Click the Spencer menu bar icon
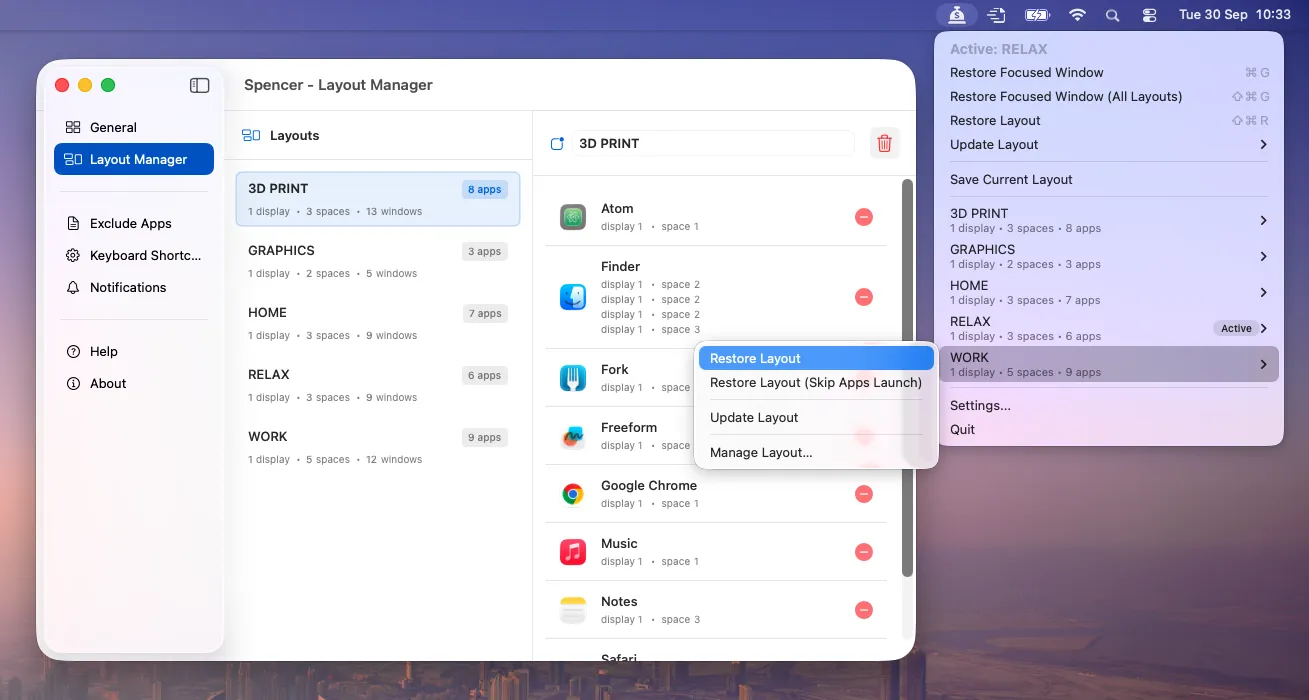 [957, 15]
